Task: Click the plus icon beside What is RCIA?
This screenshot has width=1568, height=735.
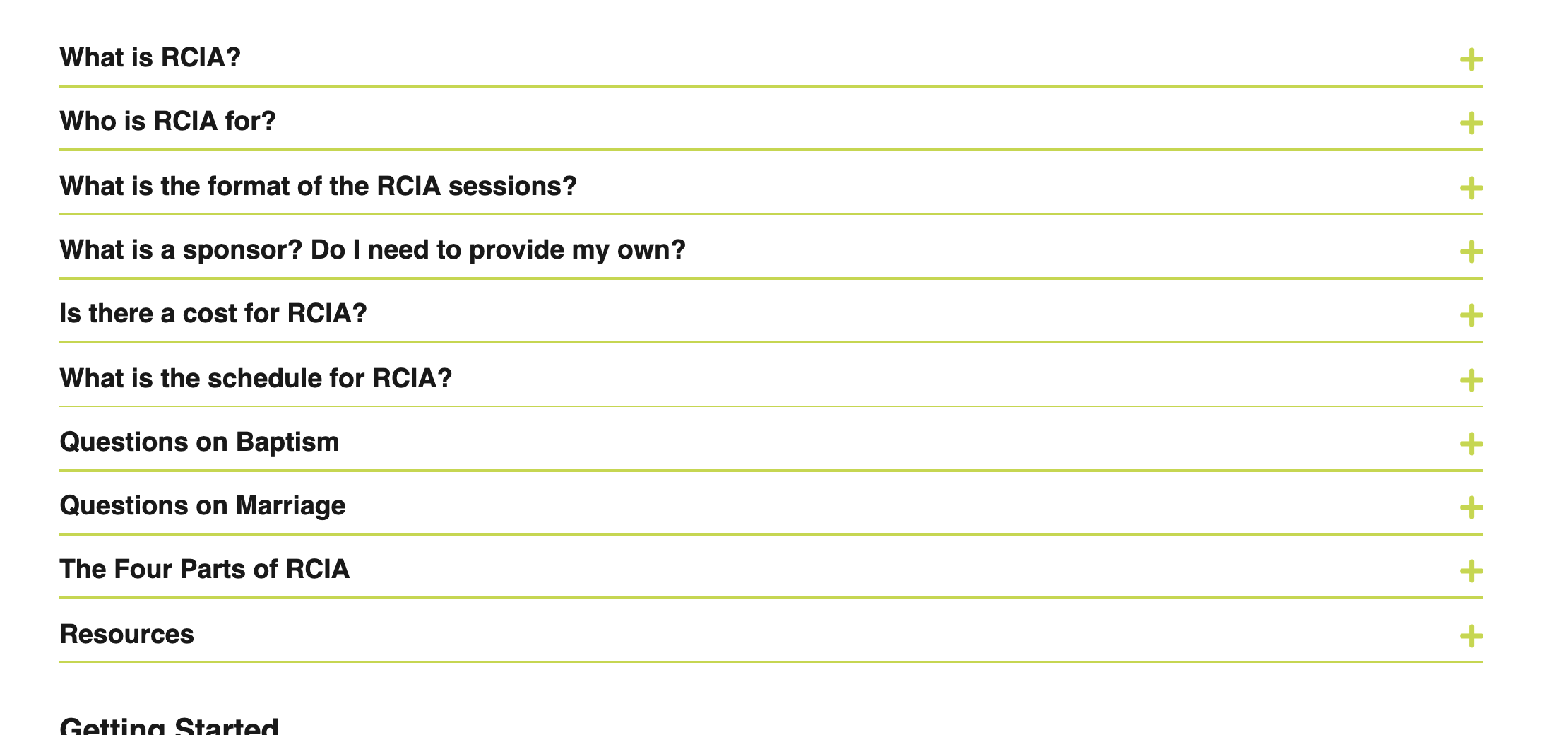Action: tap(1471, 60)
